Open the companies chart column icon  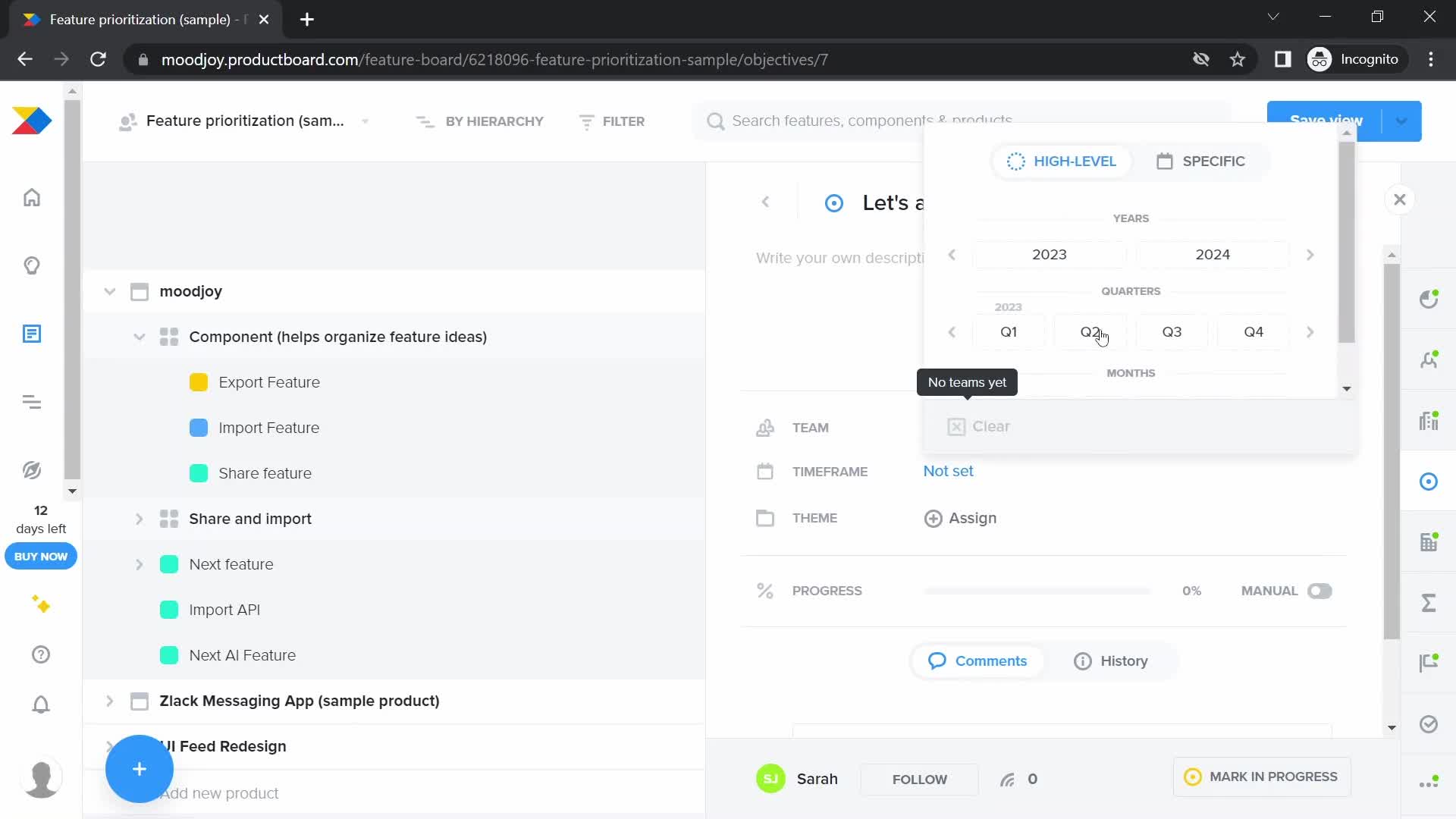click(x=1429, y=421)
